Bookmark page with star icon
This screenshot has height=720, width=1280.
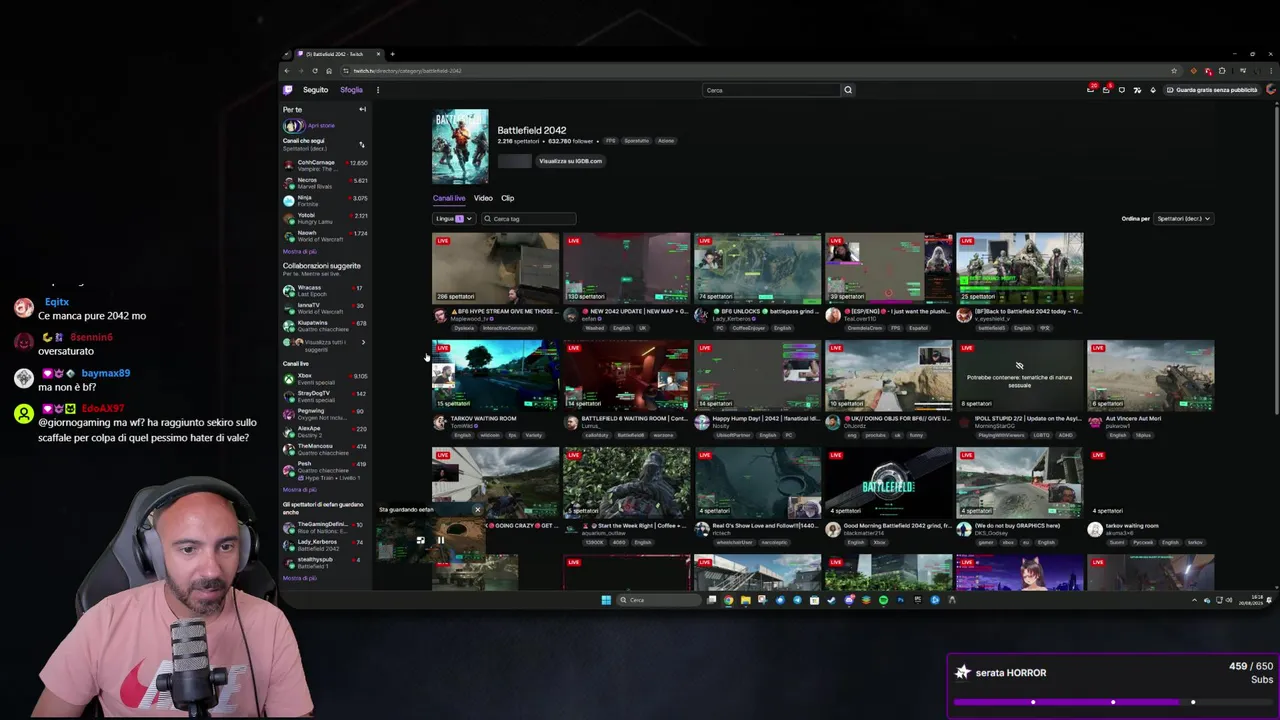1174,71
